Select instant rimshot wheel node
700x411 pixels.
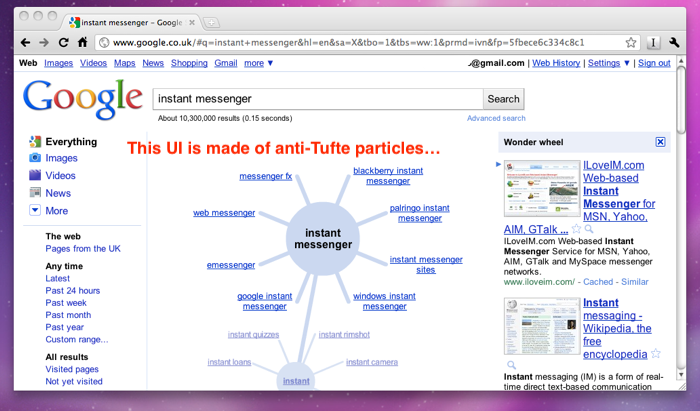point(344,335)
